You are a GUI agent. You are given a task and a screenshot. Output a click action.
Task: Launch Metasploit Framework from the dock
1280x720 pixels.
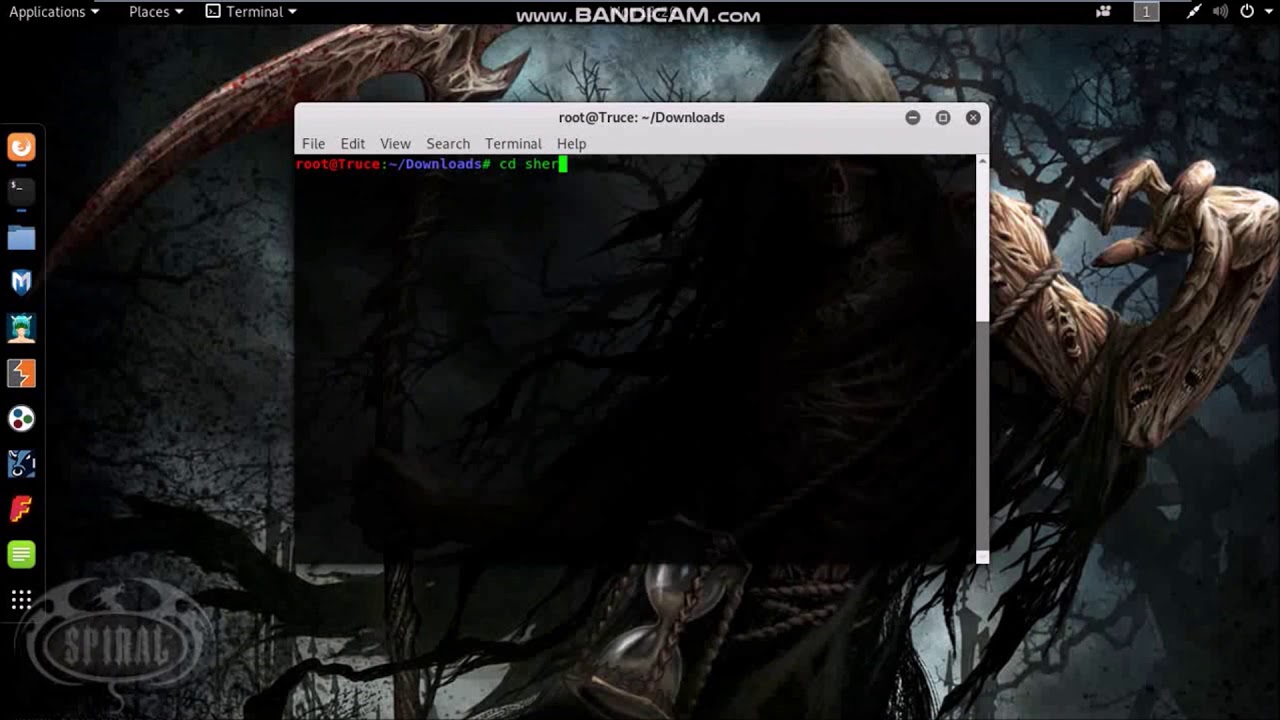coord(21,283)
